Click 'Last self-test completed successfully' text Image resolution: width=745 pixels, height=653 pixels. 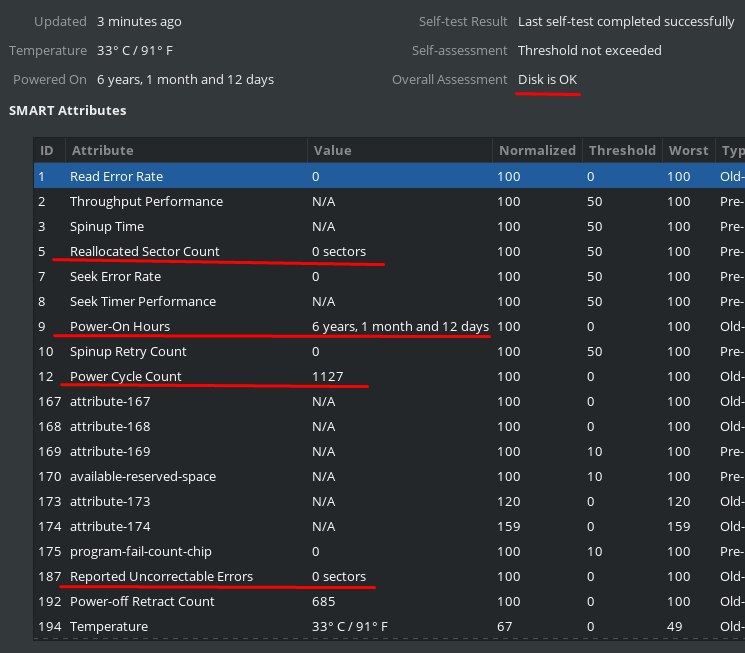pyautogui.click(x=626, y=21)
